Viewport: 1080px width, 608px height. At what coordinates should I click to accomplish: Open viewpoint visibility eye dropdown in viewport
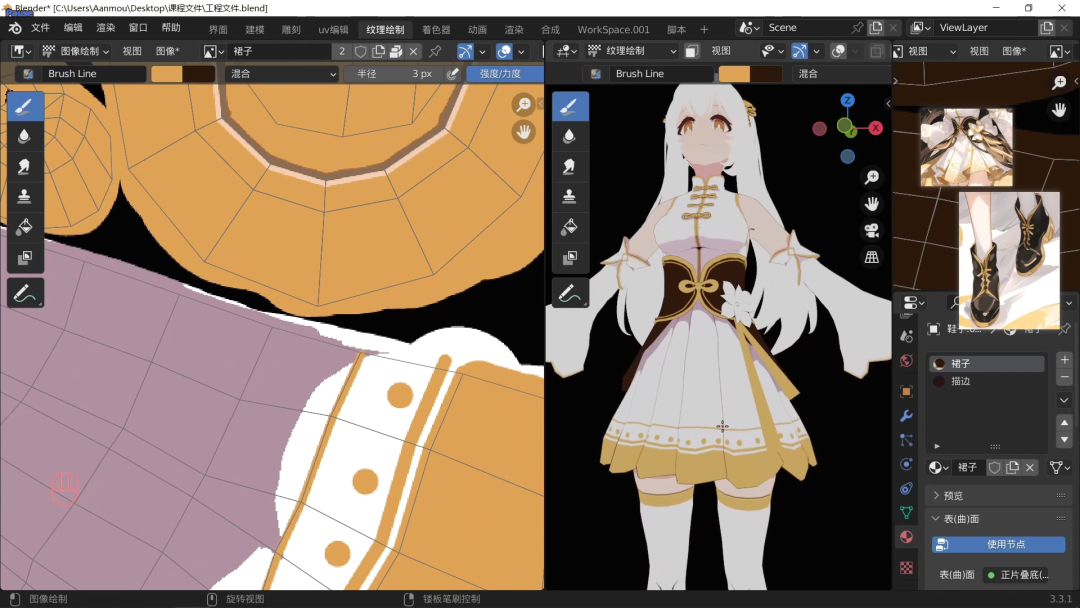point(773,51)
